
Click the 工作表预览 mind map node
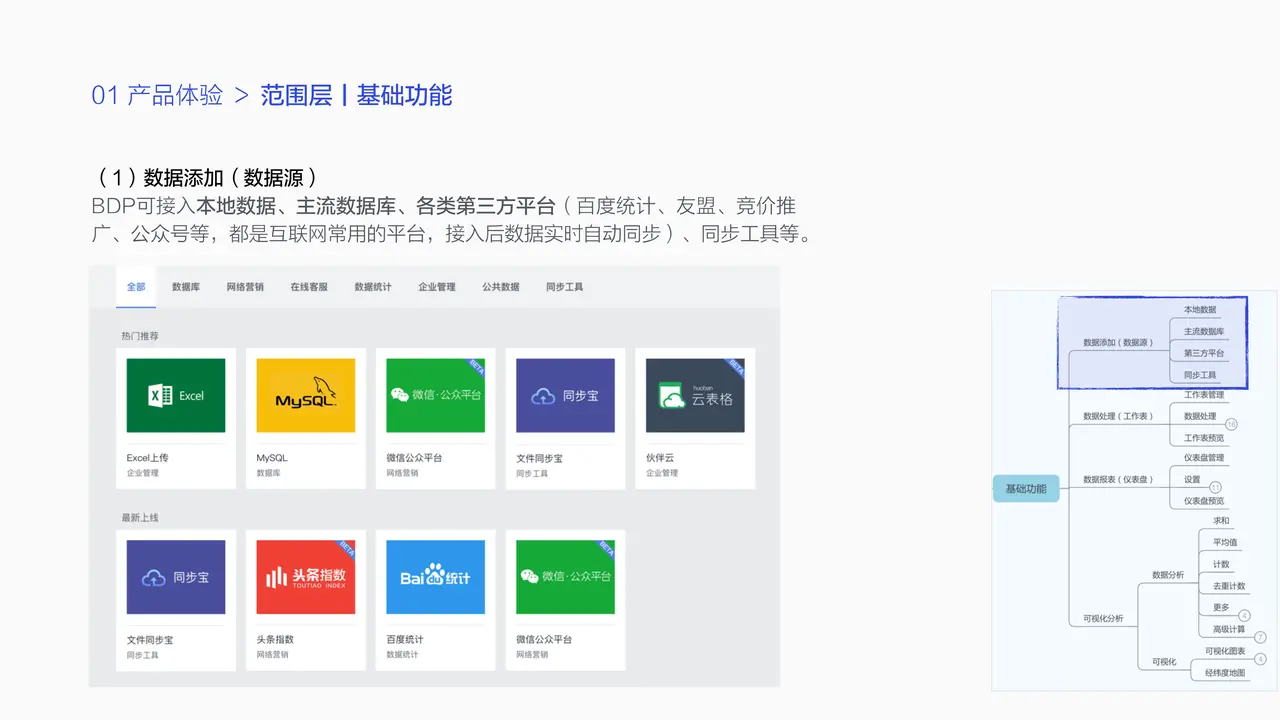coord(1204,438)
